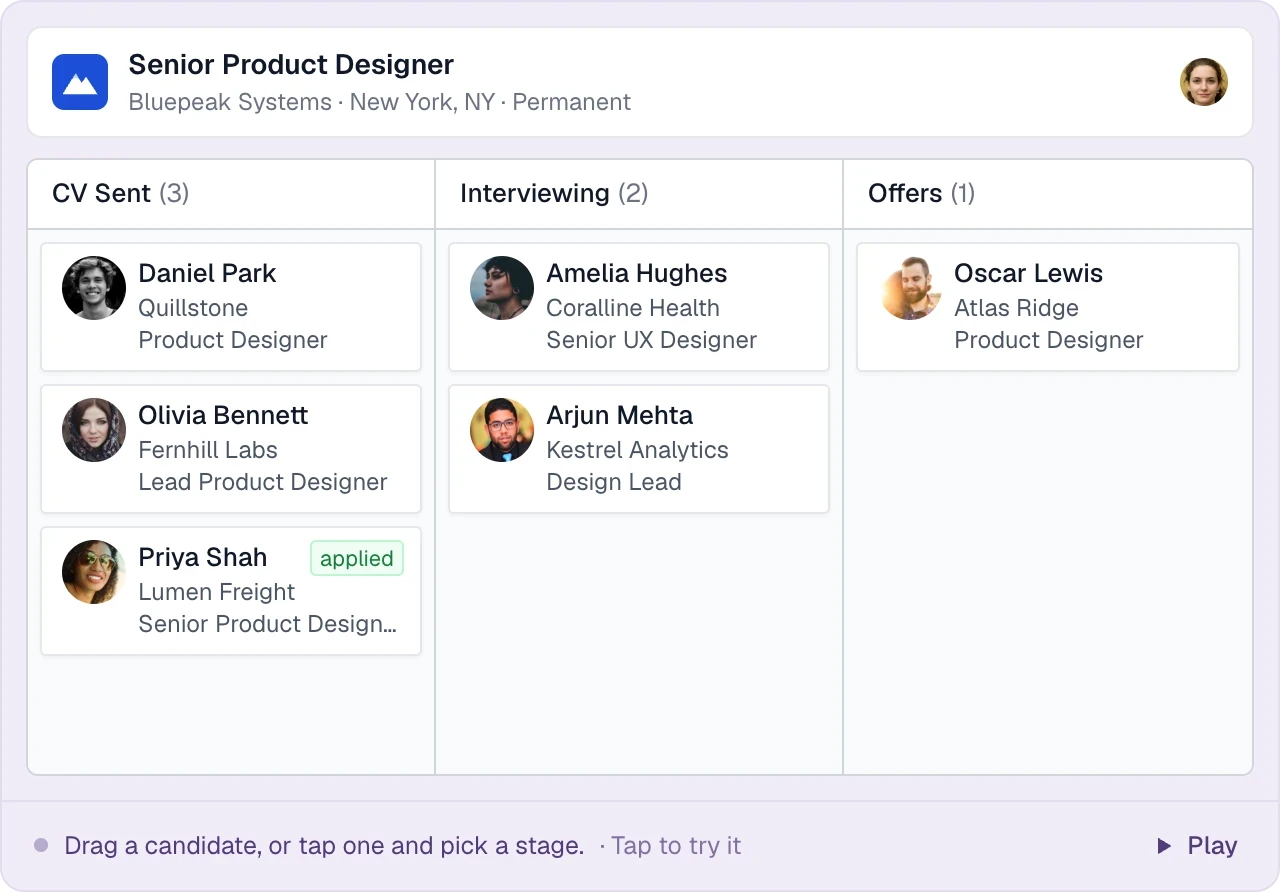Click the Lead Product Designer role text
The width and height of the screenshot is (1280, 892).
(263, 482)
